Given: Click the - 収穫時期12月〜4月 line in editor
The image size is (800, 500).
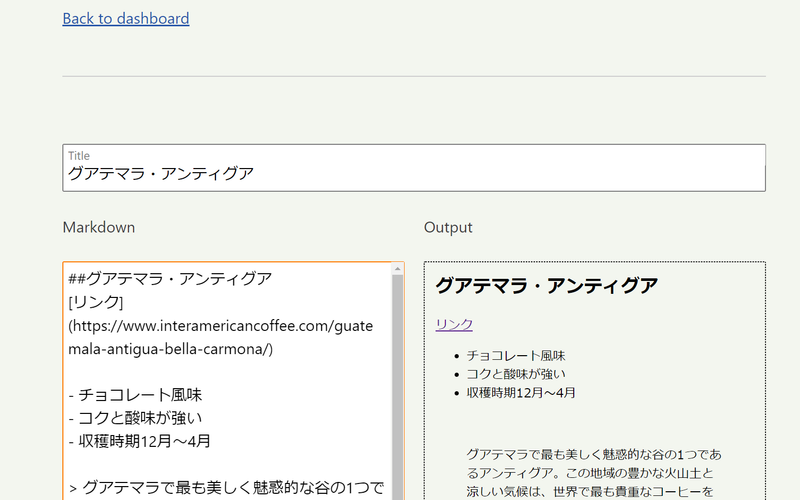Looking at the screenshot, I should coord(139,441).
